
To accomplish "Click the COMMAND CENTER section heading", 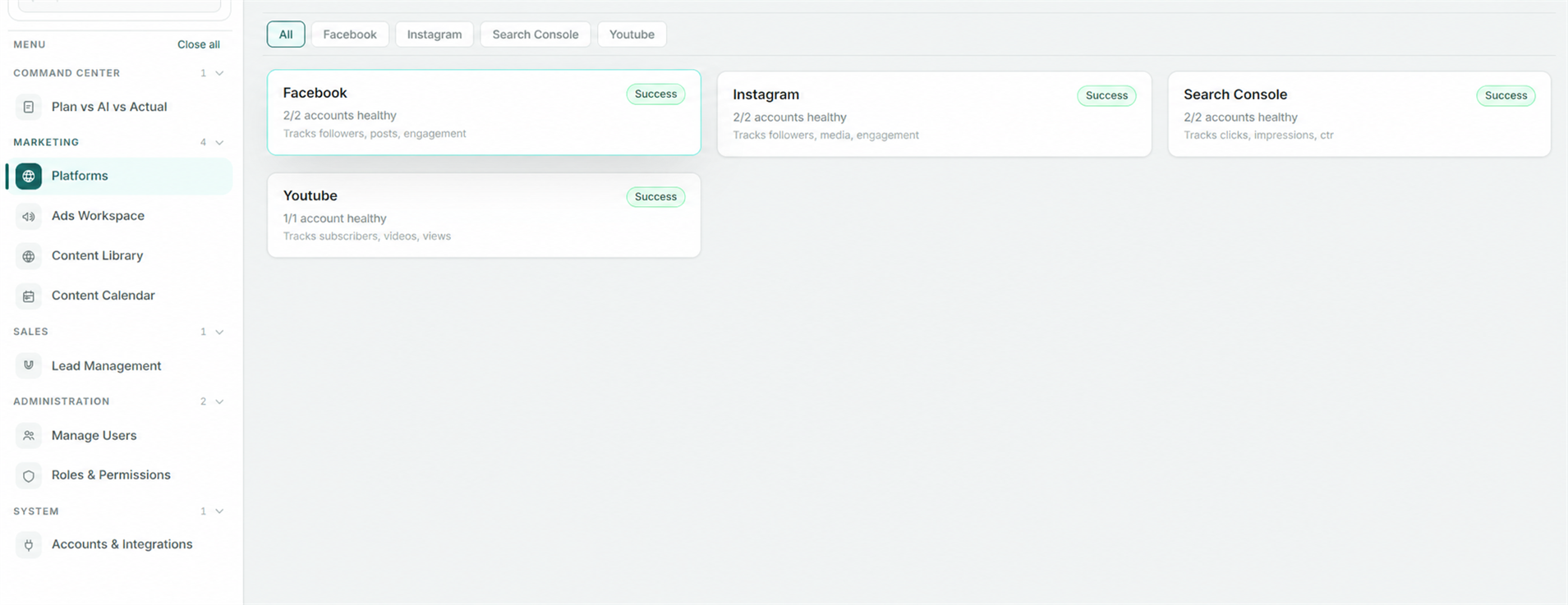I will 67,73.
